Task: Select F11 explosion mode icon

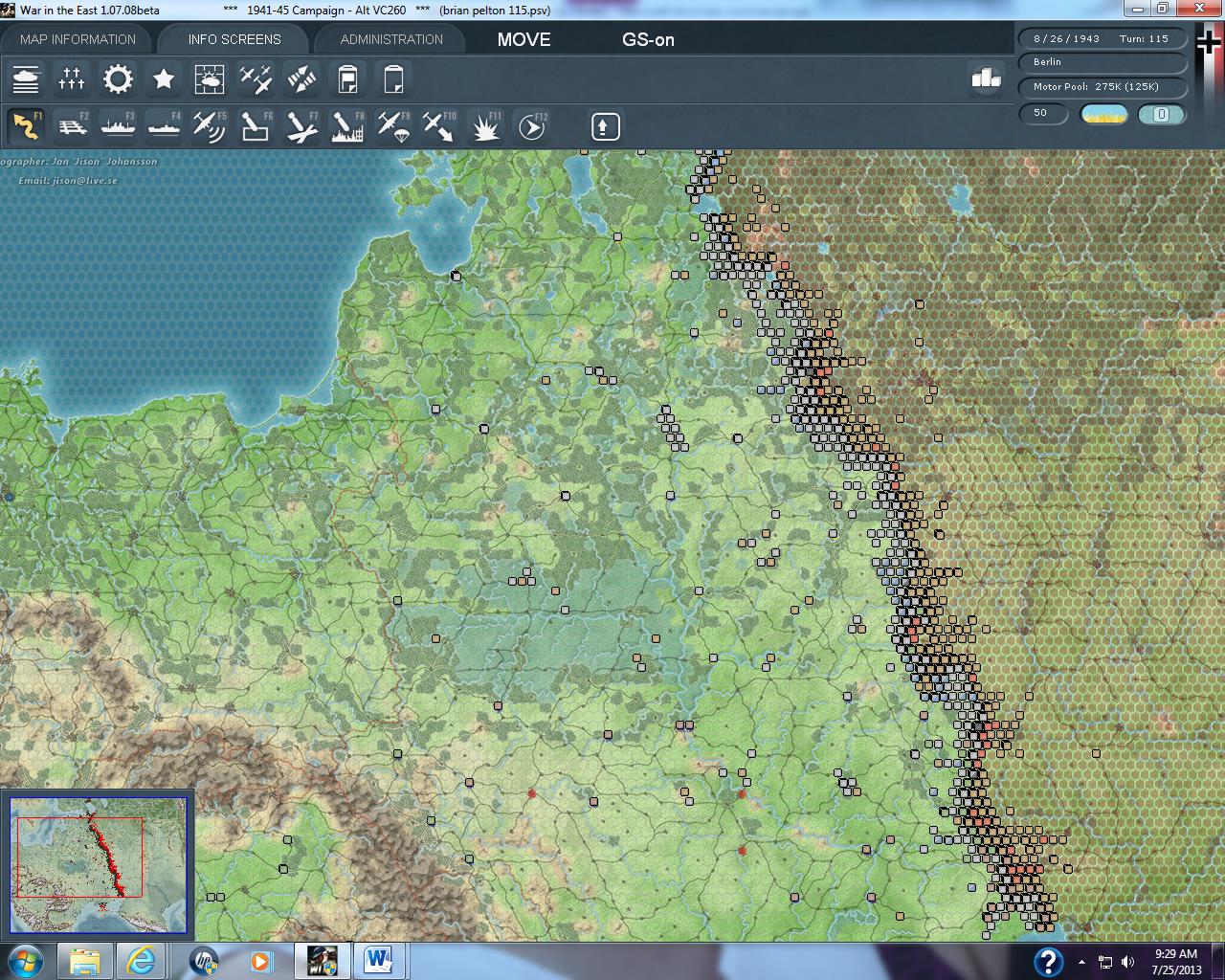Action: click(486, 126)
